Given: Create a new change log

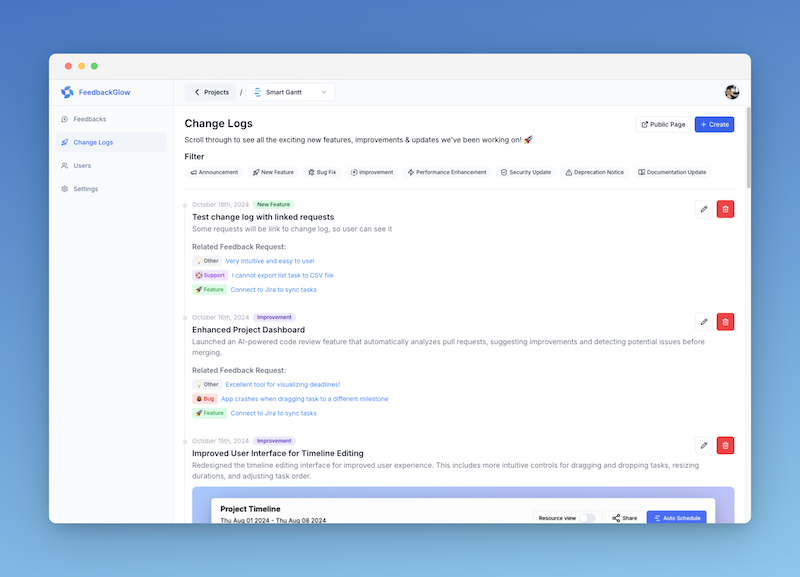Looking at the screenshot, I should (714, 124).
